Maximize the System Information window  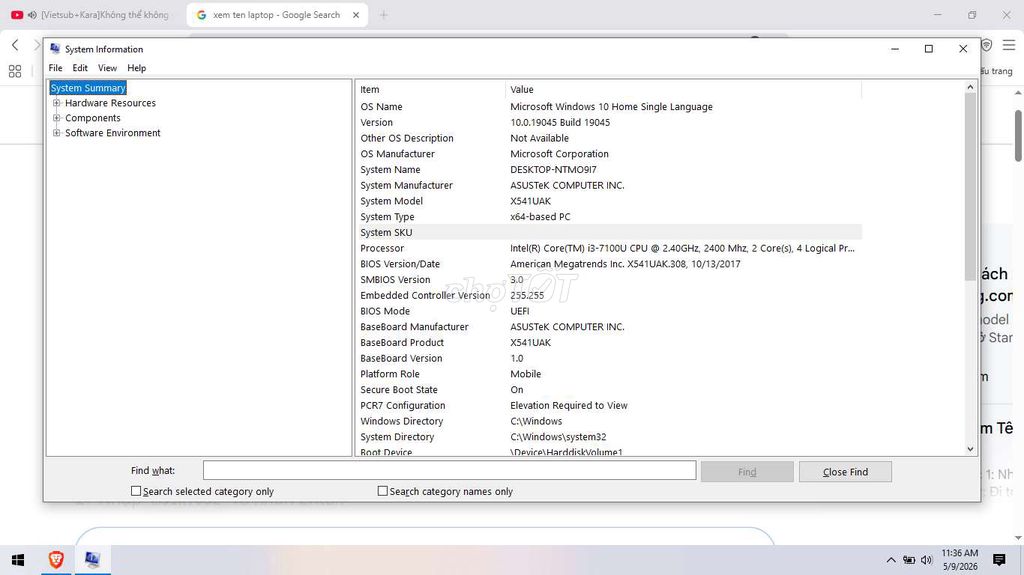pyautogui.click(x=929, y=49)
